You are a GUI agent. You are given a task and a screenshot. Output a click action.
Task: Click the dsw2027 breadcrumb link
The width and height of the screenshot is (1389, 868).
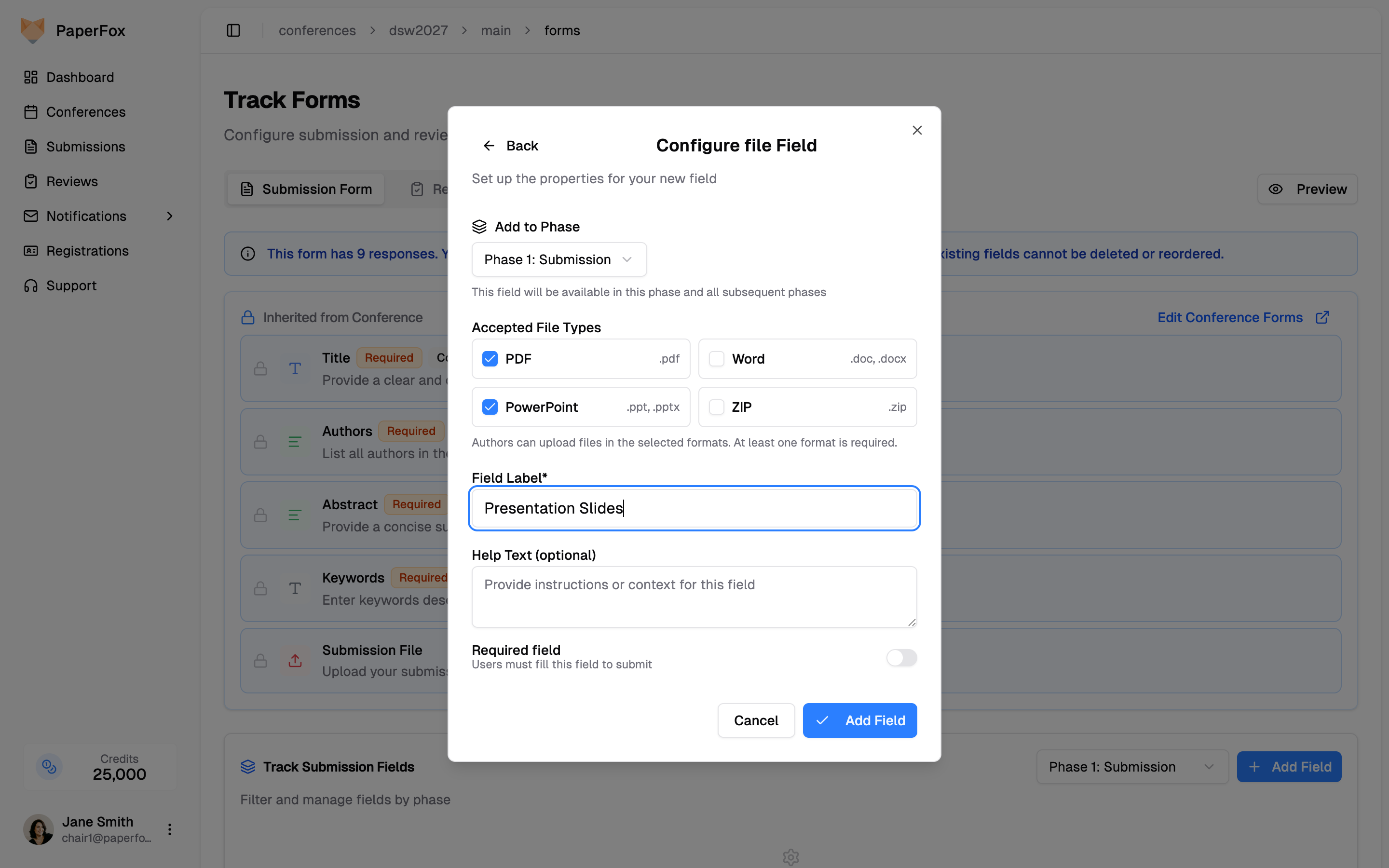(419, 30)
